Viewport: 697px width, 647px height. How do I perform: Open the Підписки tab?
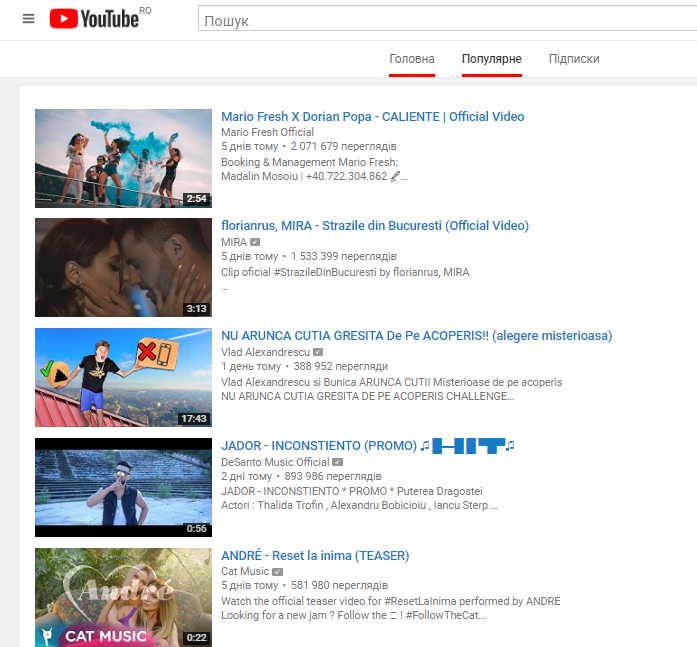(574, 59)
